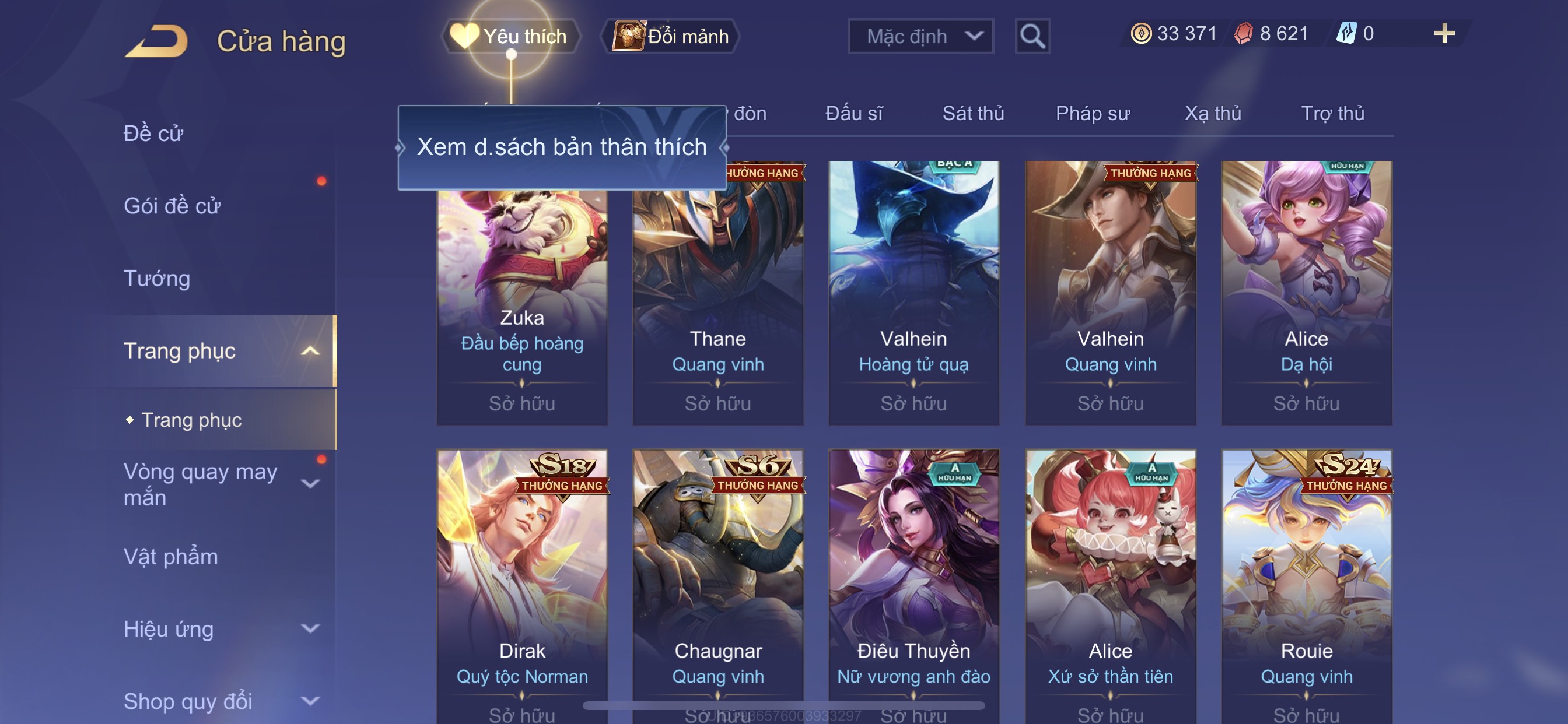Select the Trợ thủ tab
Viewport: 1568px width, 724px height.
(x=1332, y=113)
